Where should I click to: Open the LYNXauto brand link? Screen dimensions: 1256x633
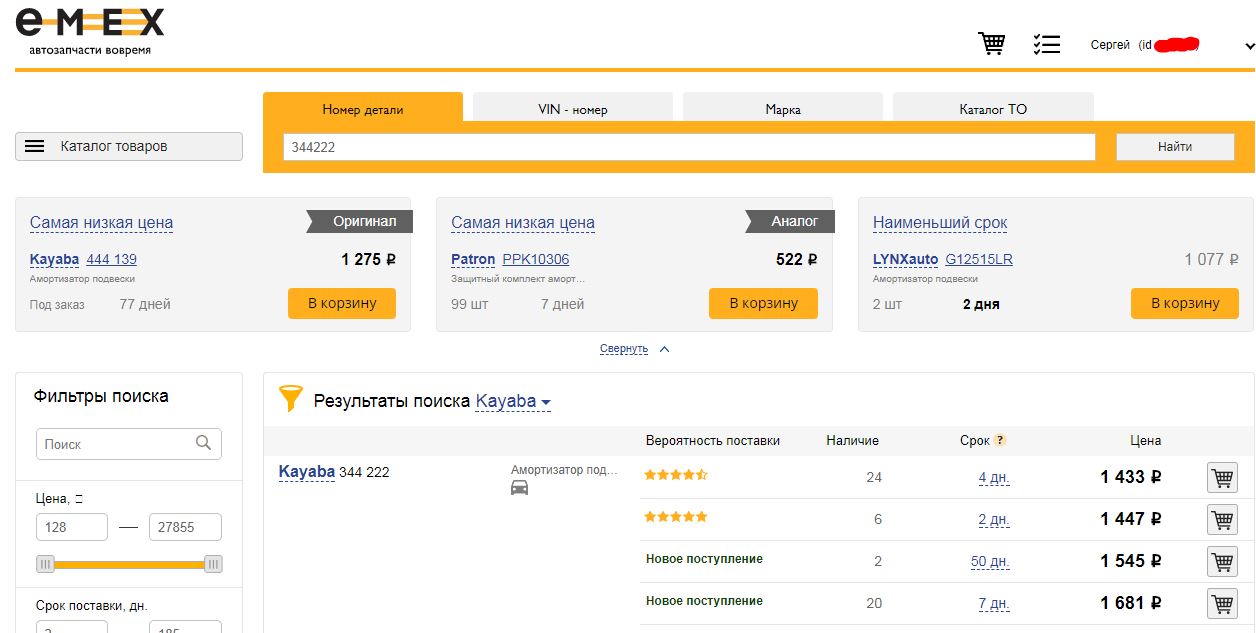[x=906, y=259]
